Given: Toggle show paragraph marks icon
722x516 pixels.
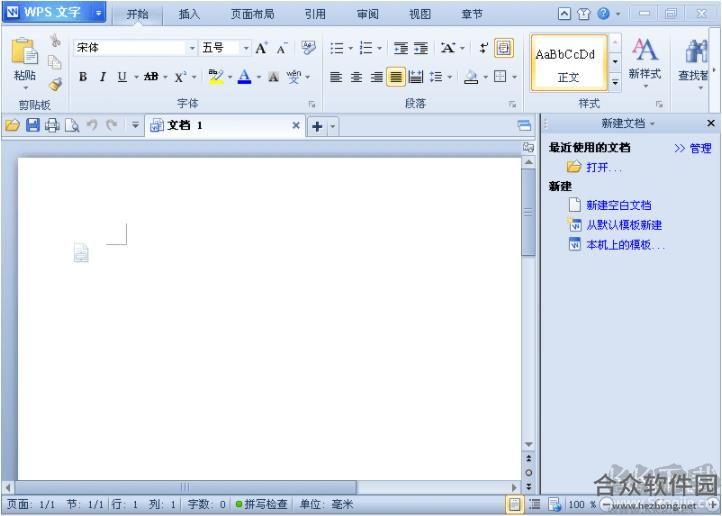Looking at the screenshot, I should [x=483, y=48].
